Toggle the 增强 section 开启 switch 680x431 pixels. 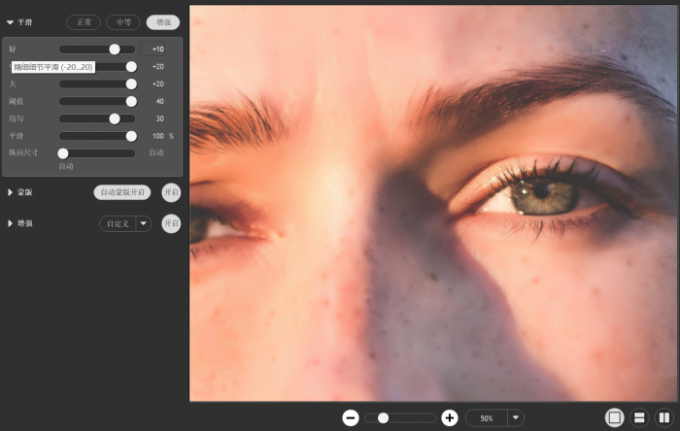(171, 223)
